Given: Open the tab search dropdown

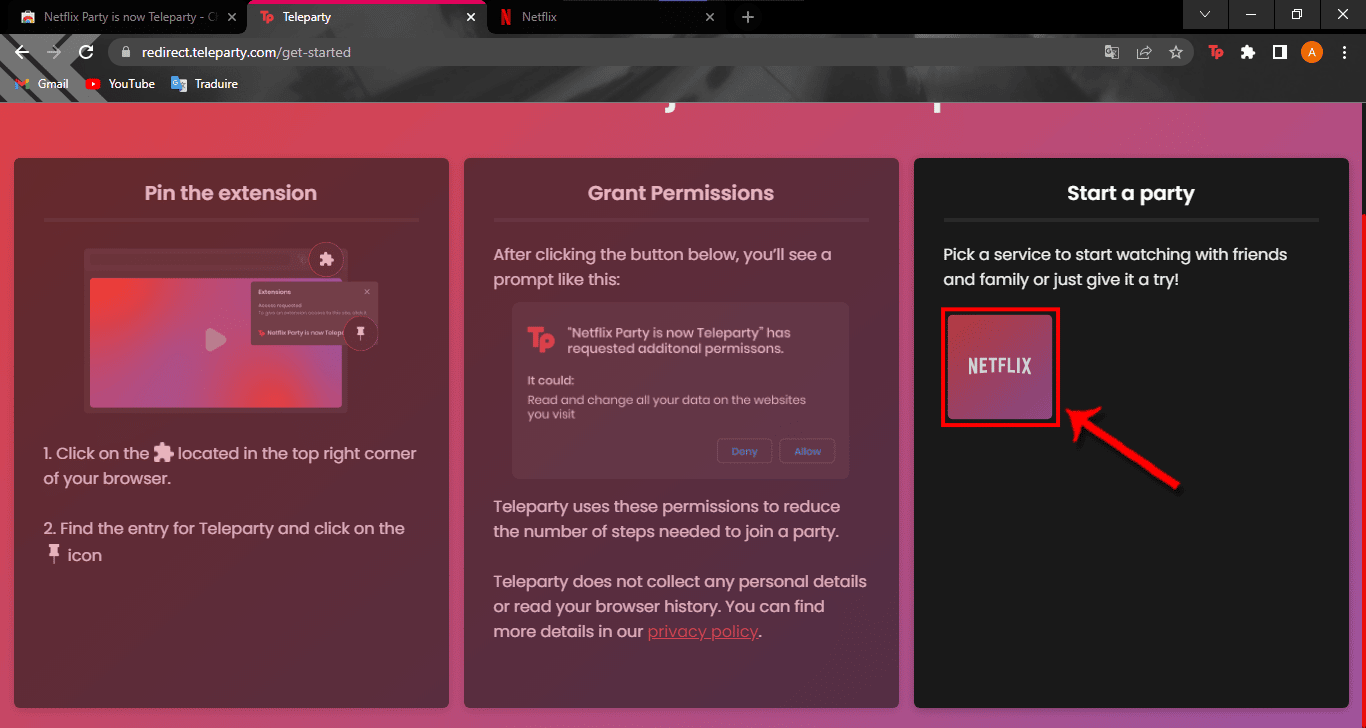Looking at the screenshot, I should [x=1205, y=14].
